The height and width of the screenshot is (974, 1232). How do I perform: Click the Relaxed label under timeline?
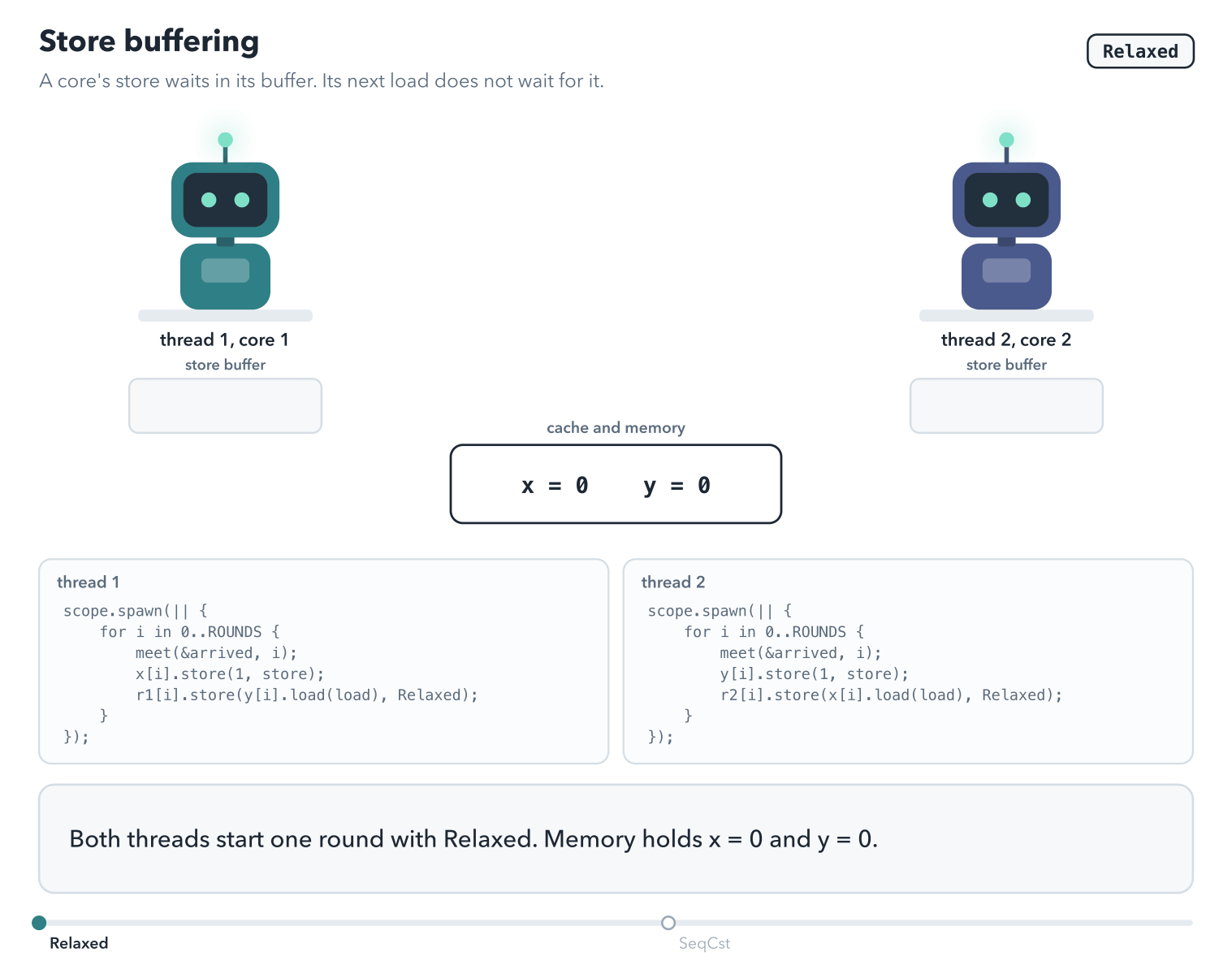point(79,943)
